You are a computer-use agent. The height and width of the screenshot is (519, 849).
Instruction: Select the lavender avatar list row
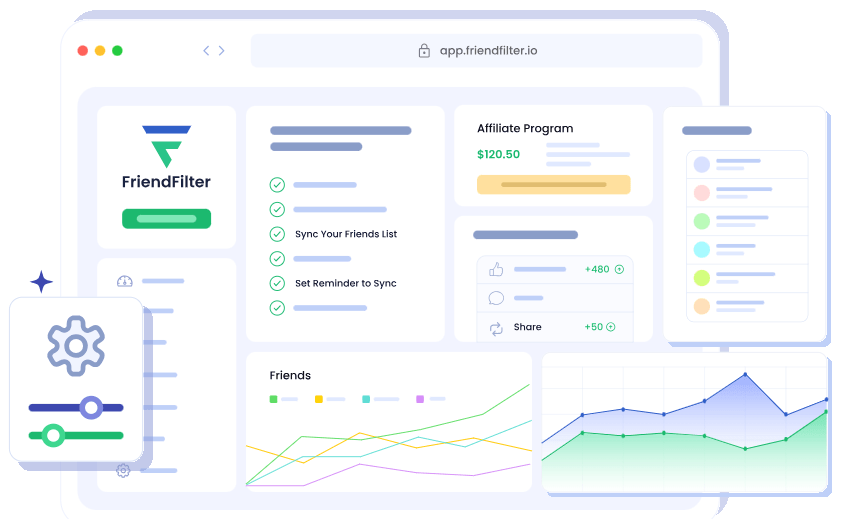click(x=747, y=165)
